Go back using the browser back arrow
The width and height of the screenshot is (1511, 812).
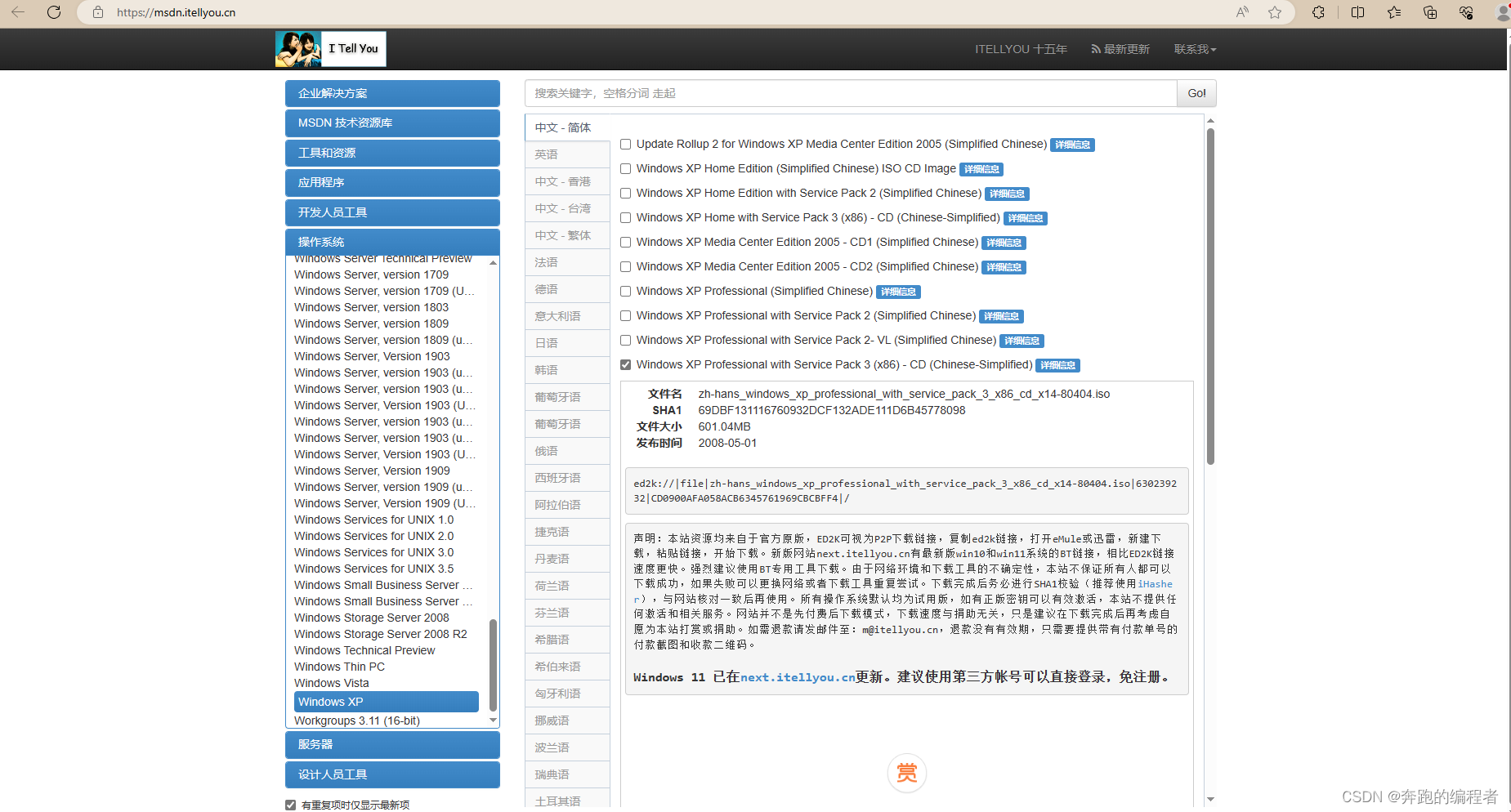click(18, 12)
